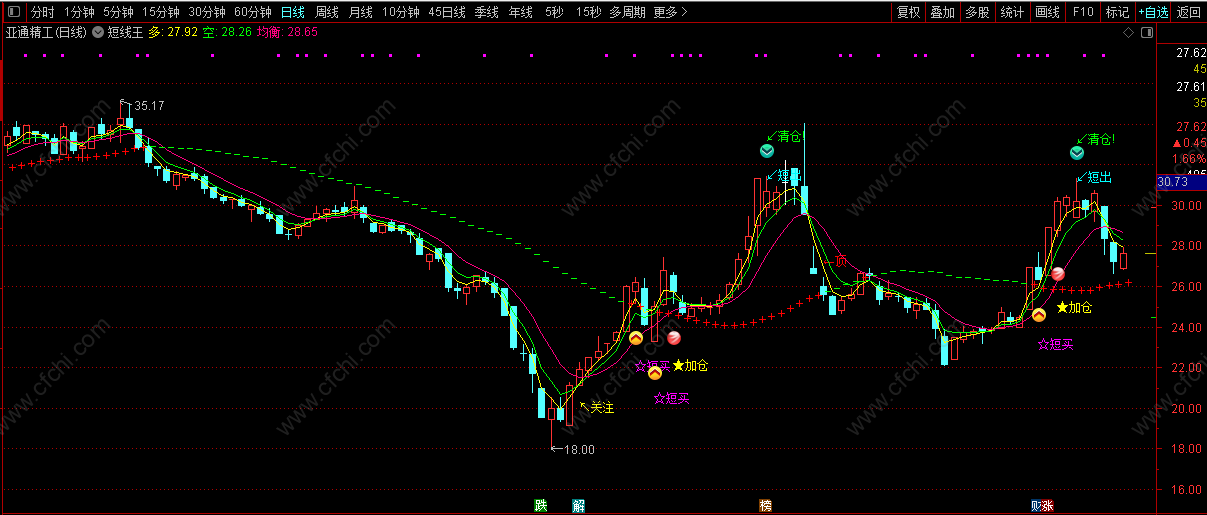Click the left 清仓 signal label
This screenshot has height=515, width=1207.
coord(790,136)
